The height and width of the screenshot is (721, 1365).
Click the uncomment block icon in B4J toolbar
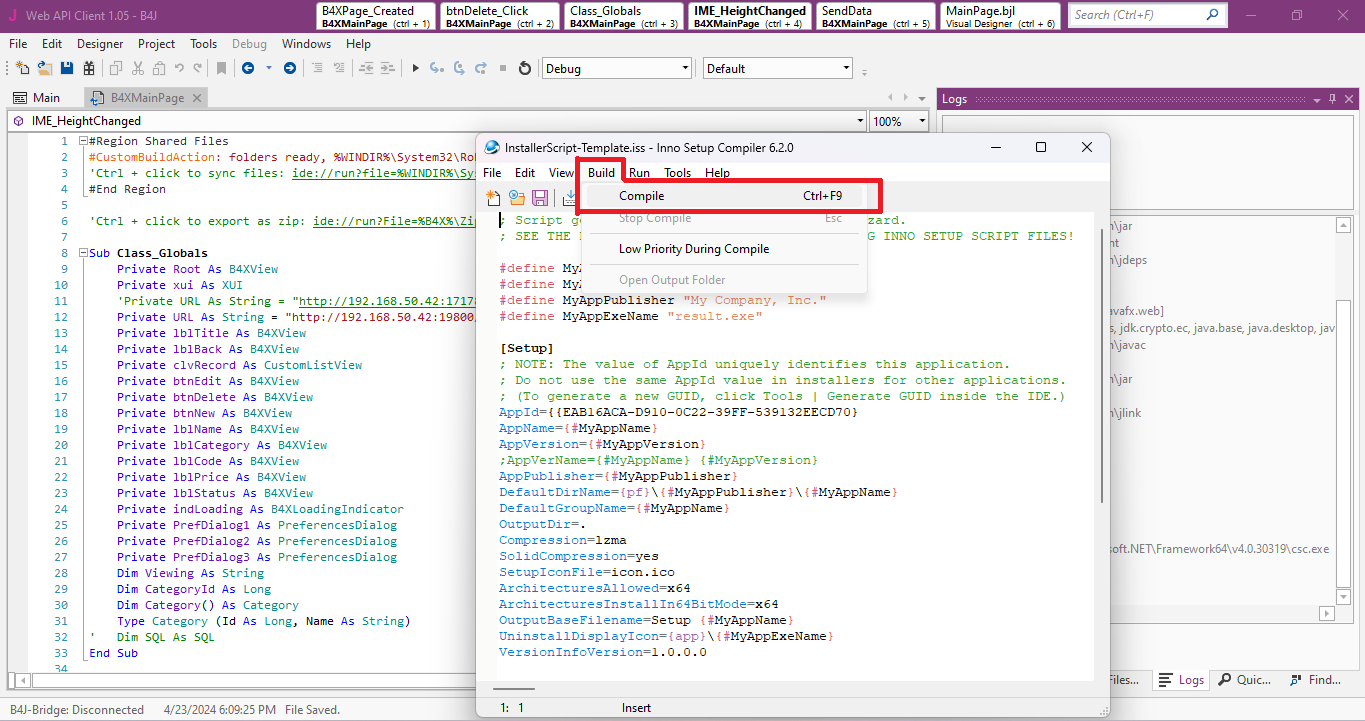pyautogui.click(x=339, y=68)
